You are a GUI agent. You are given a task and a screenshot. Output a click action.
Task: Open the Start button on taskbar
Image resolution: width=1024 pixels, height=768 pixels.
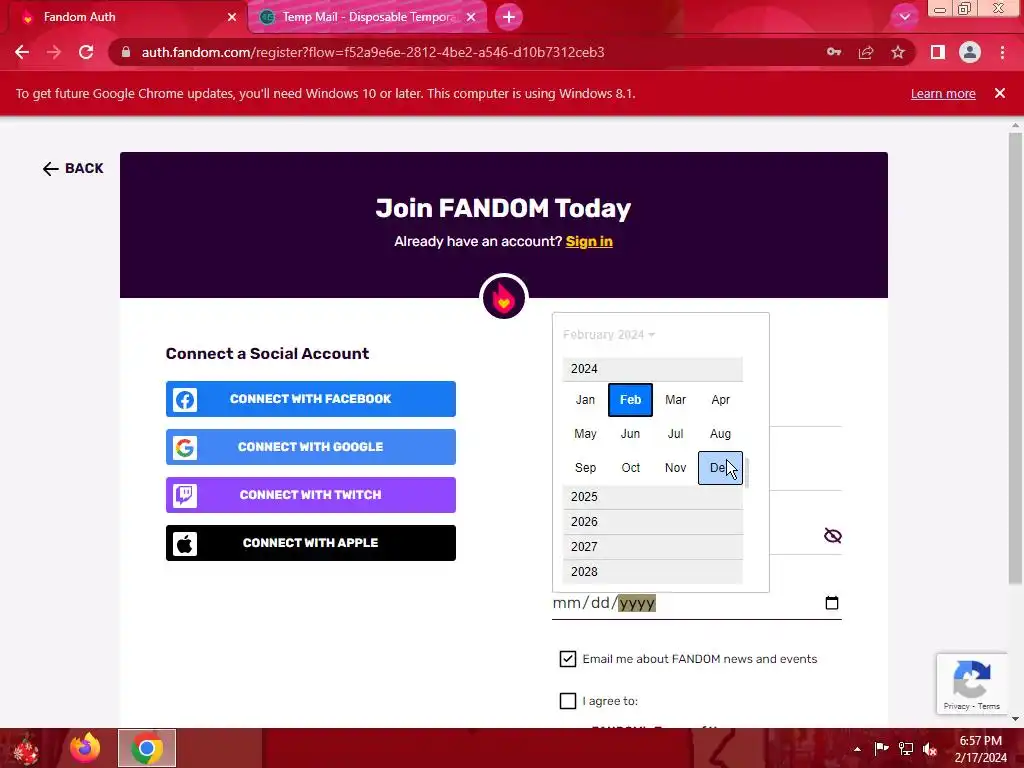coord(26,749)
